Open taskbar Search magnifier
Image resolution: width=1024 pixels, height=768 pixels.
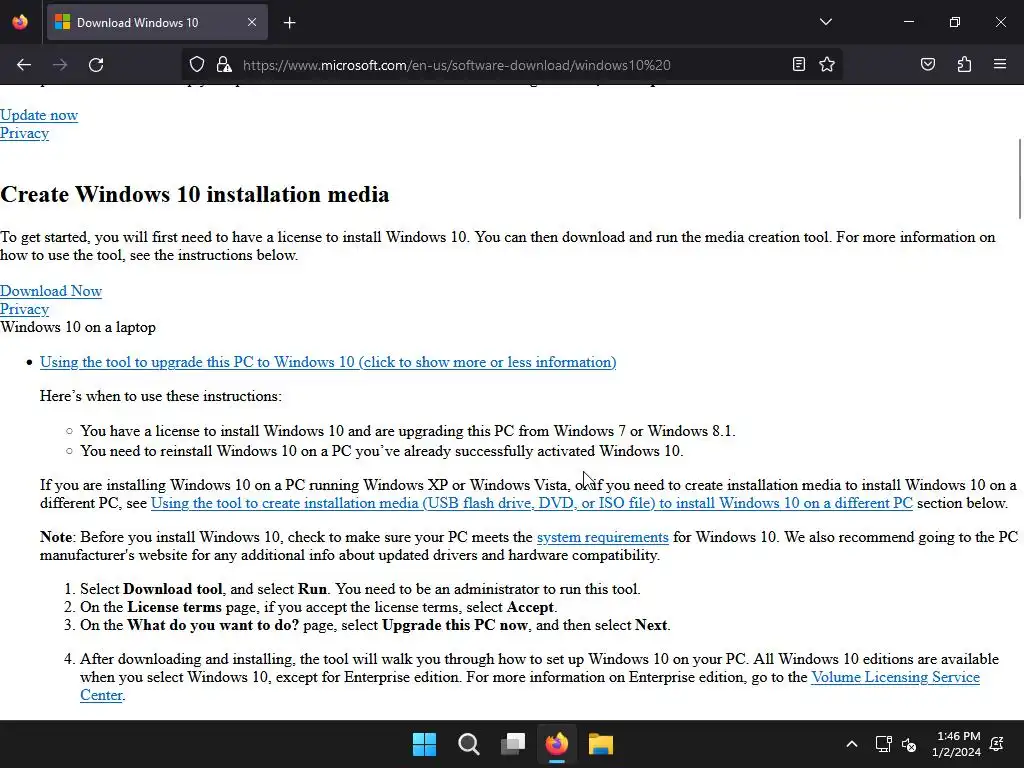(x=469, y=744)
